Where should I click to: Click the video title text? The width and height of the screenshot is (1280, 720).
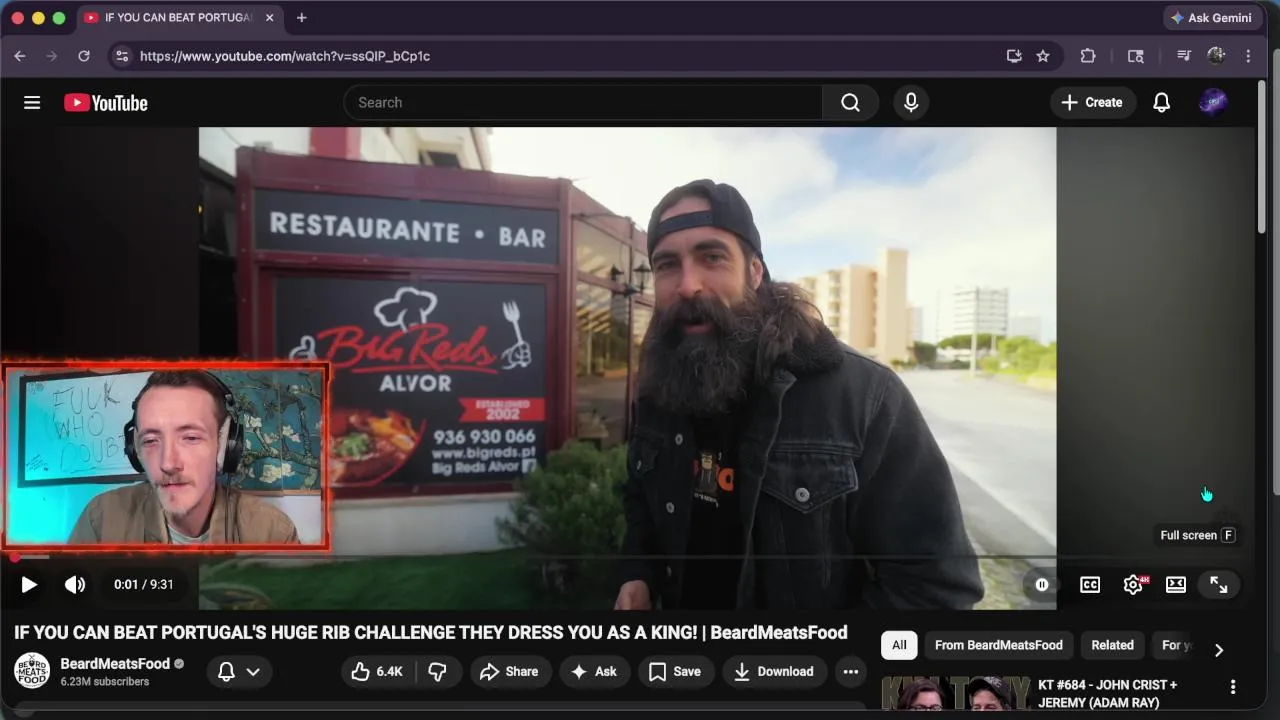tap(431, 632)
